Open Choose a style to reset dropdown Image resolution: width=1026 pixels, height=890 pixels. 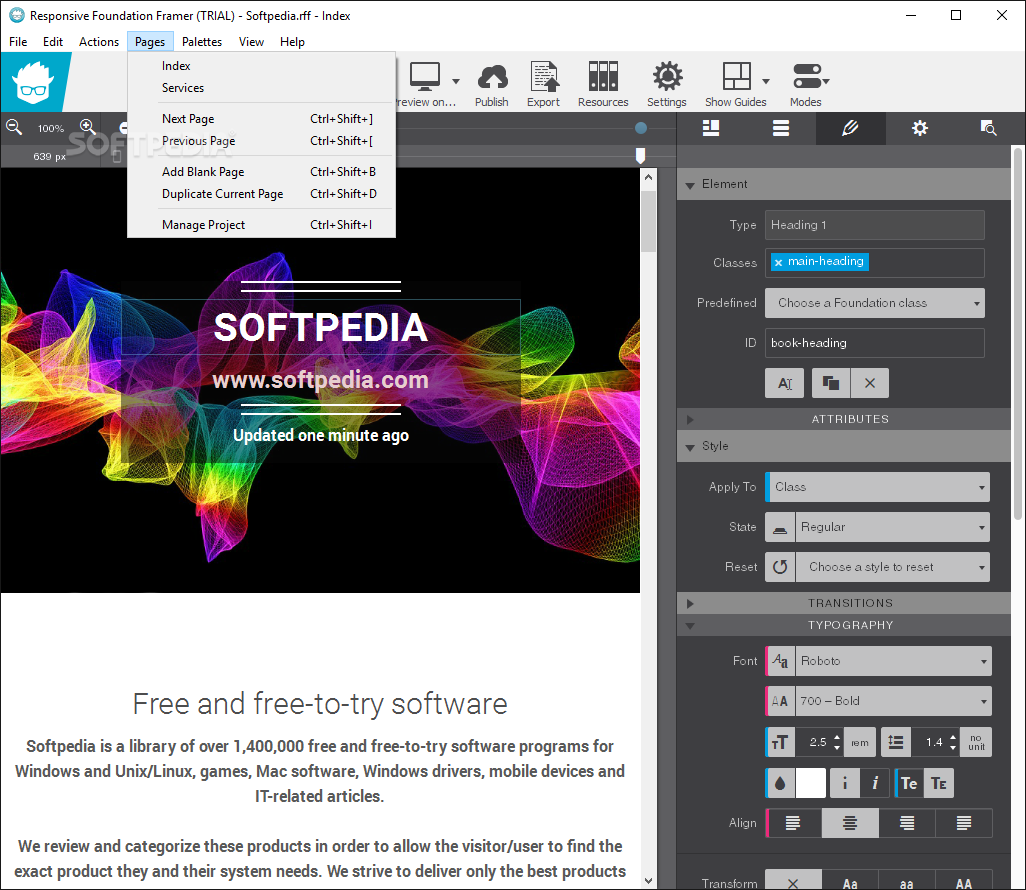[x=893, y=567]
